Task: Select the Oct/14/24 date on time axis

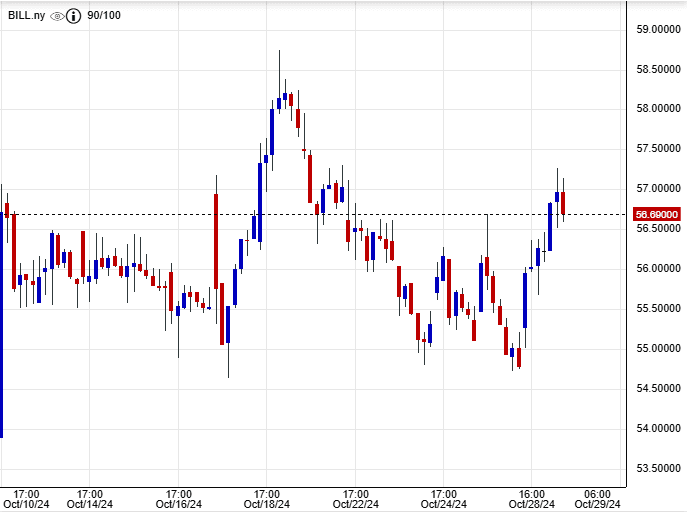Action: 88,504
